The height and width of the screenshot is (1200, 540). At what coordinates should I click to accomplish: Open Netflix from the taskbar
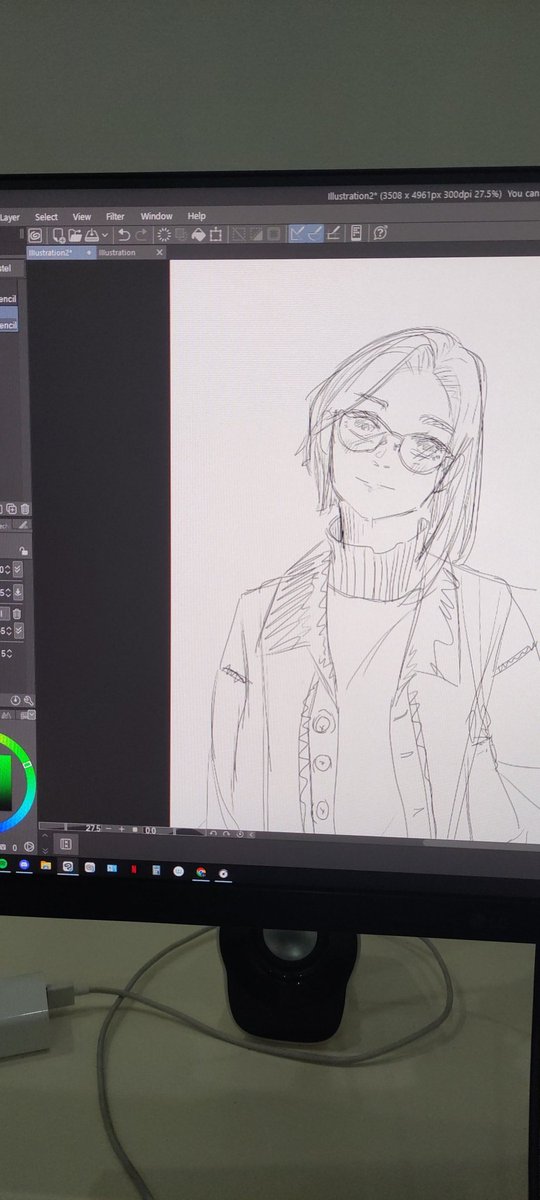tap(133, 868)
